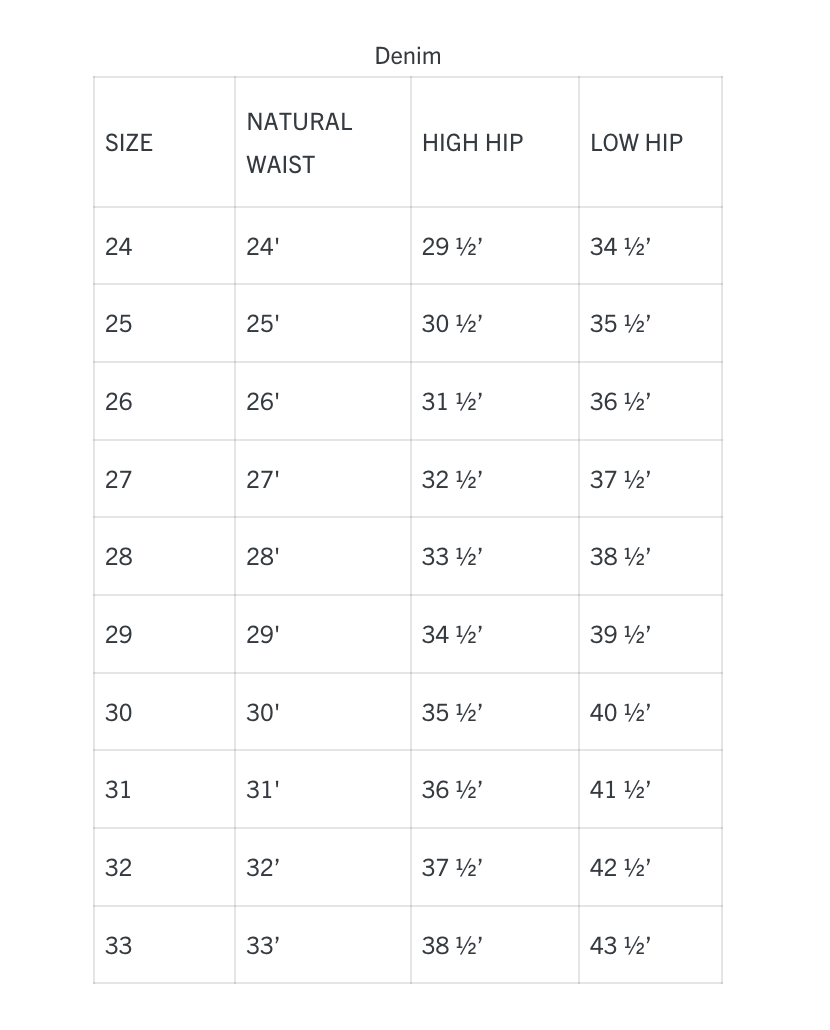Click size 28 in the first column

click(119, 556)
